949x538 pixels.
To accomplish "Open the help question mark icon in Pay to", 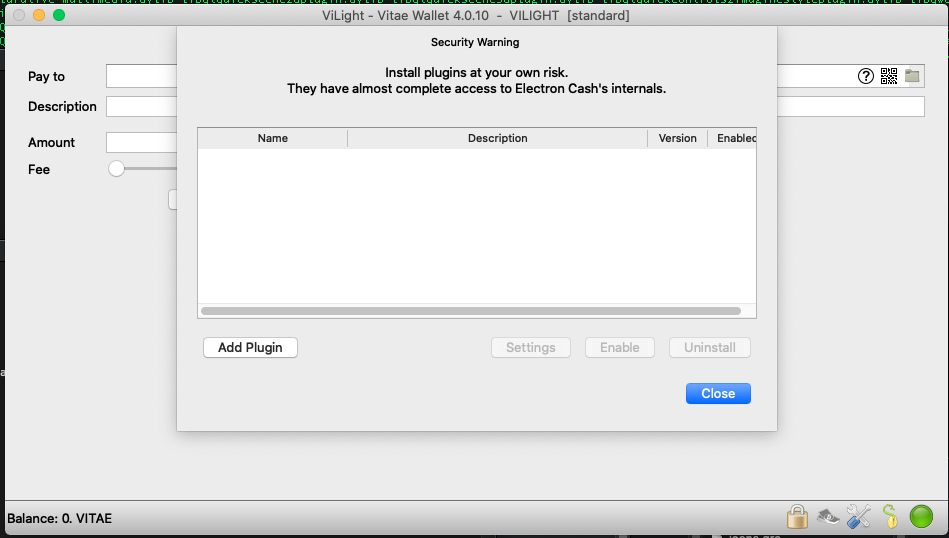I will (865, 76).
